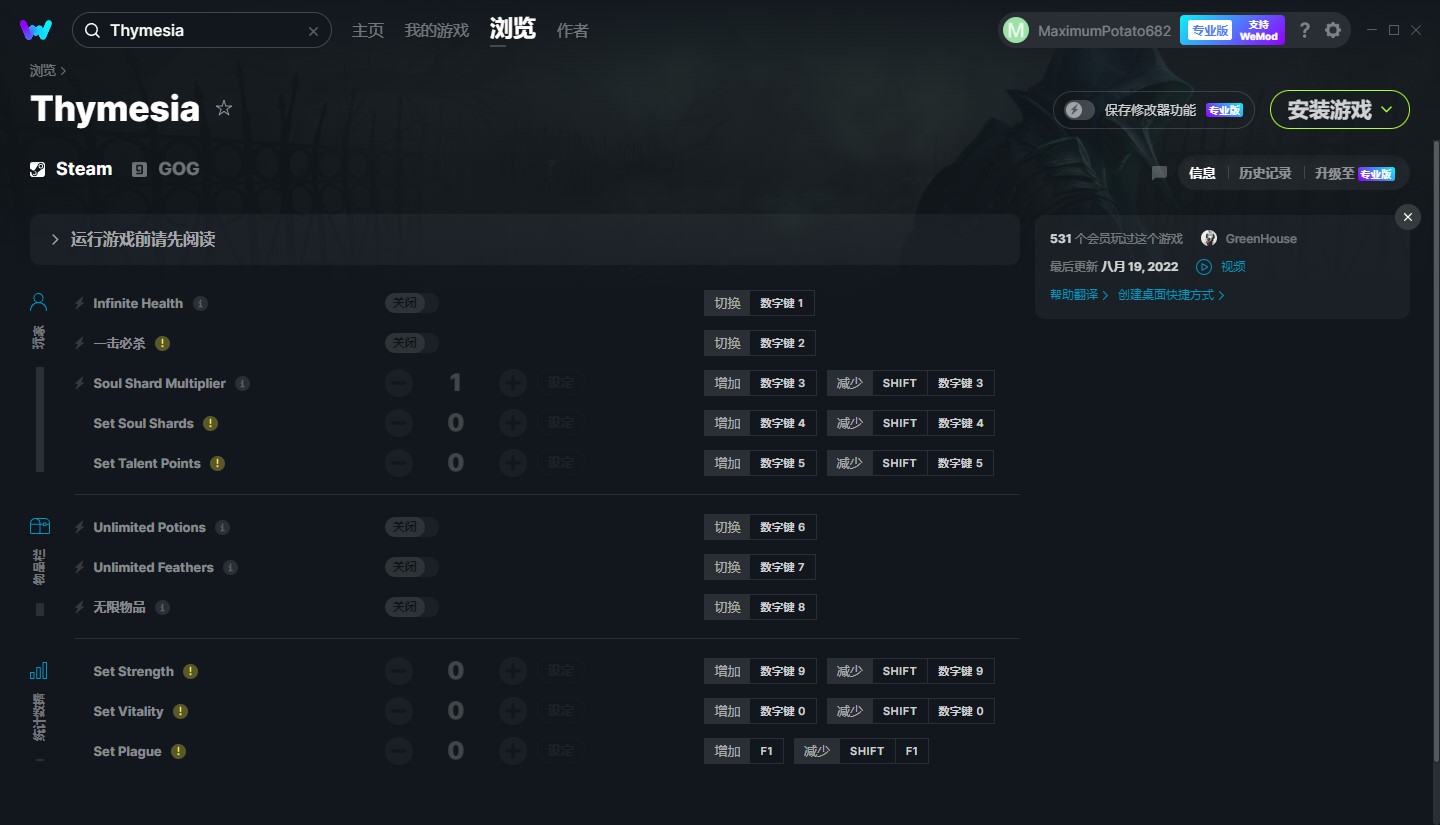Viewport: 1440px width, 825px height.
Task: Click 切换 hotkey for Infinite Health
Action: tap(727, 303)
